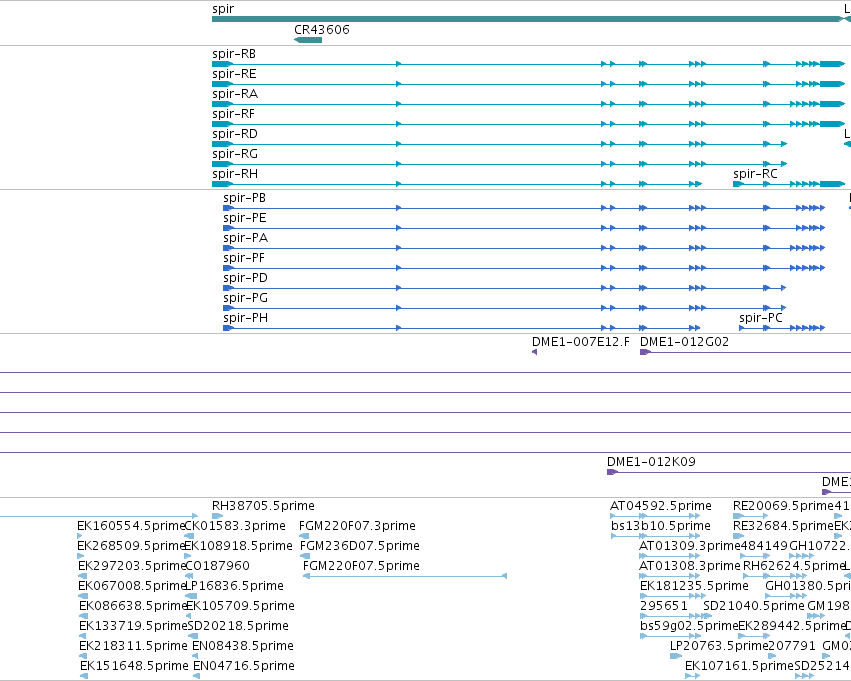
Task: Open the LP20763.5prime EST
Action: (x=719, y=646)
